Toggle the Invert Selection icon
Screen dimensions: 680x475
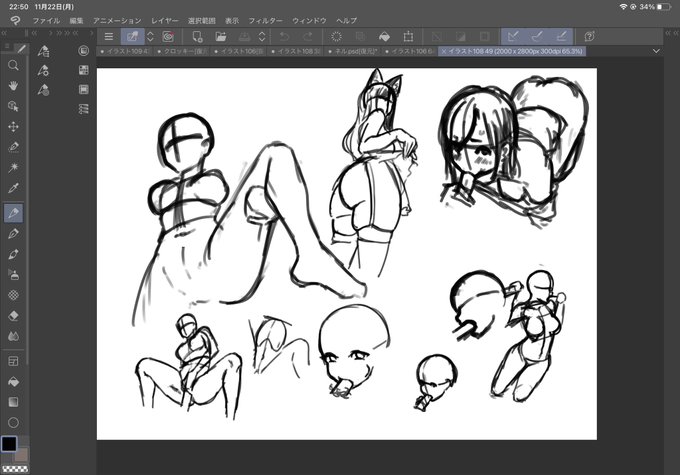[461, 36]
